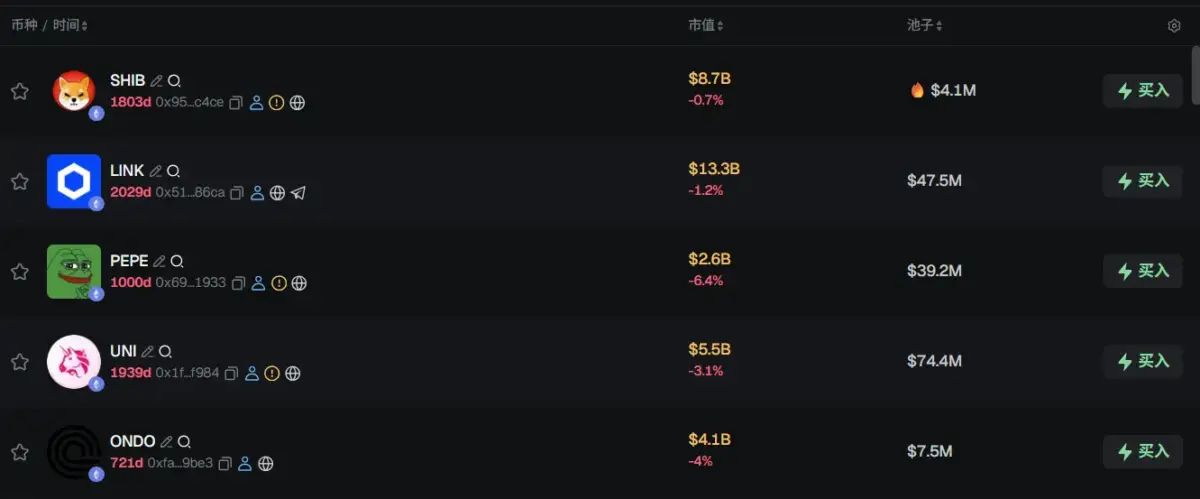1200x499 pixels.
Task: Open table settings gear icon
Action: tap(1174, 26)
